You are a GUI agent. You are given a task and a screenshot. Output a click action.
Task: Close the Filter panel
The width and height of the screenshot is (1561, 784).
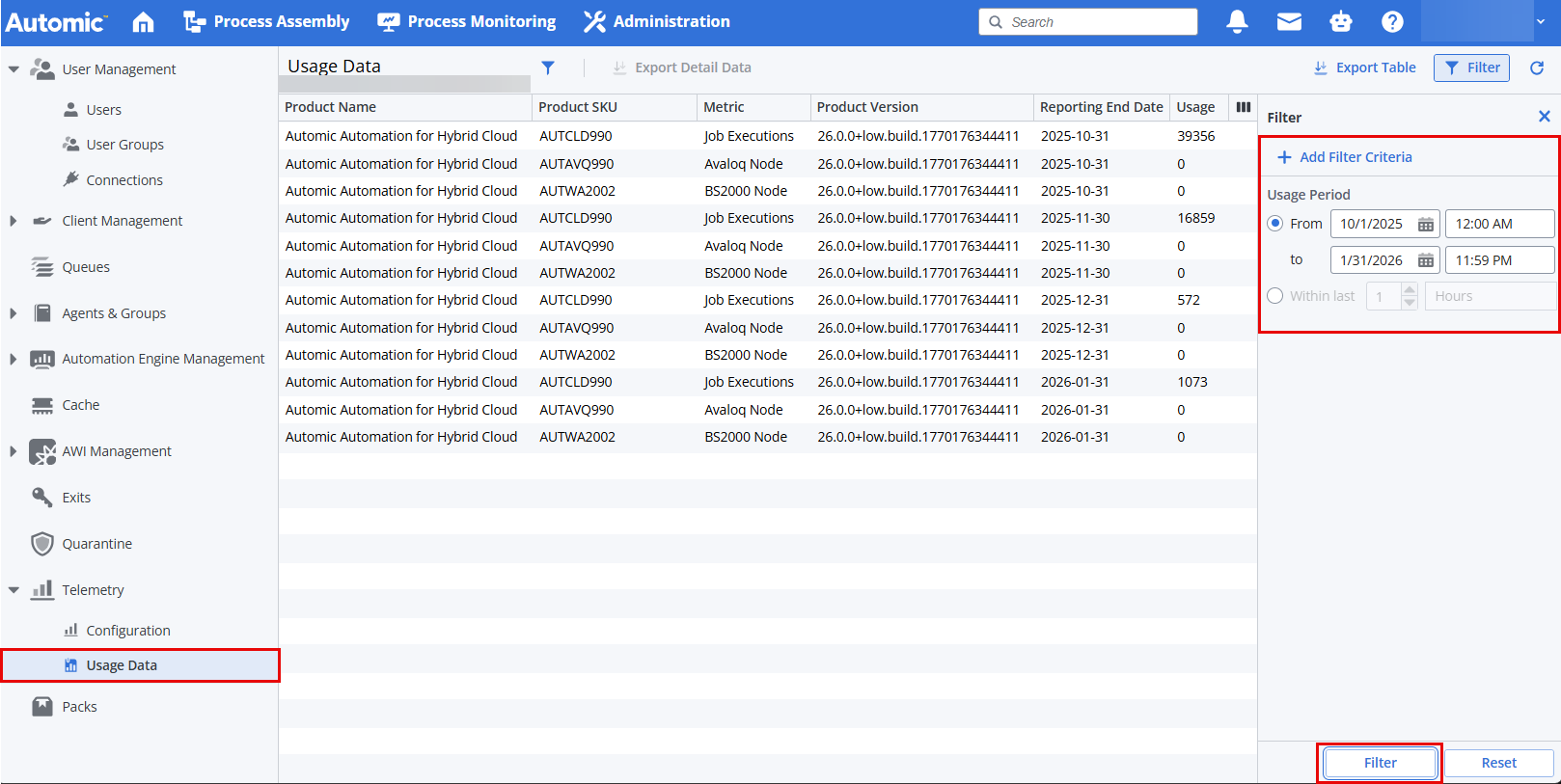pyautogui.click(x=1544, y=117)
